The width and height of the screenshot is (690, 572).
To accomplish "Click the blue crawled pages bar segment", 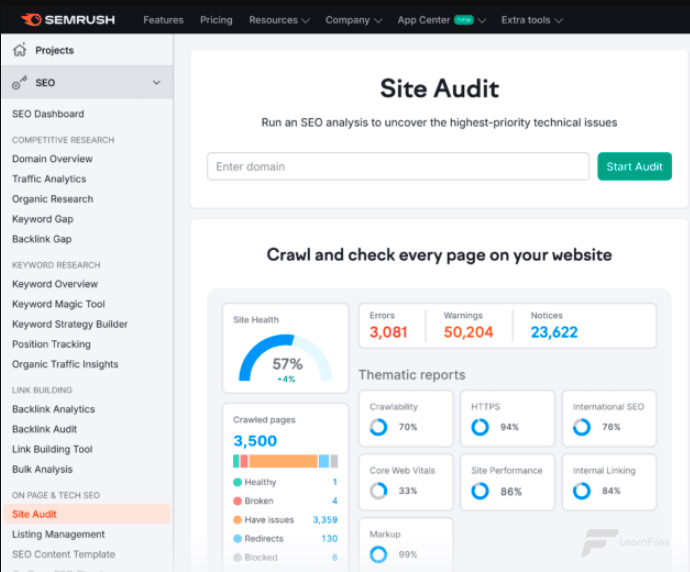I will (x=323, y=461).
